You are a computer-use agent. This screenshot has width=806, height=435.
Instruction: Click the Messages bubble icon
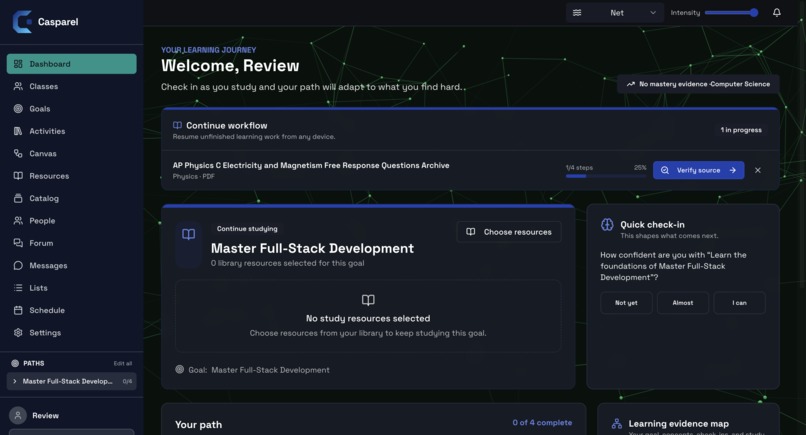pos(18,265)
